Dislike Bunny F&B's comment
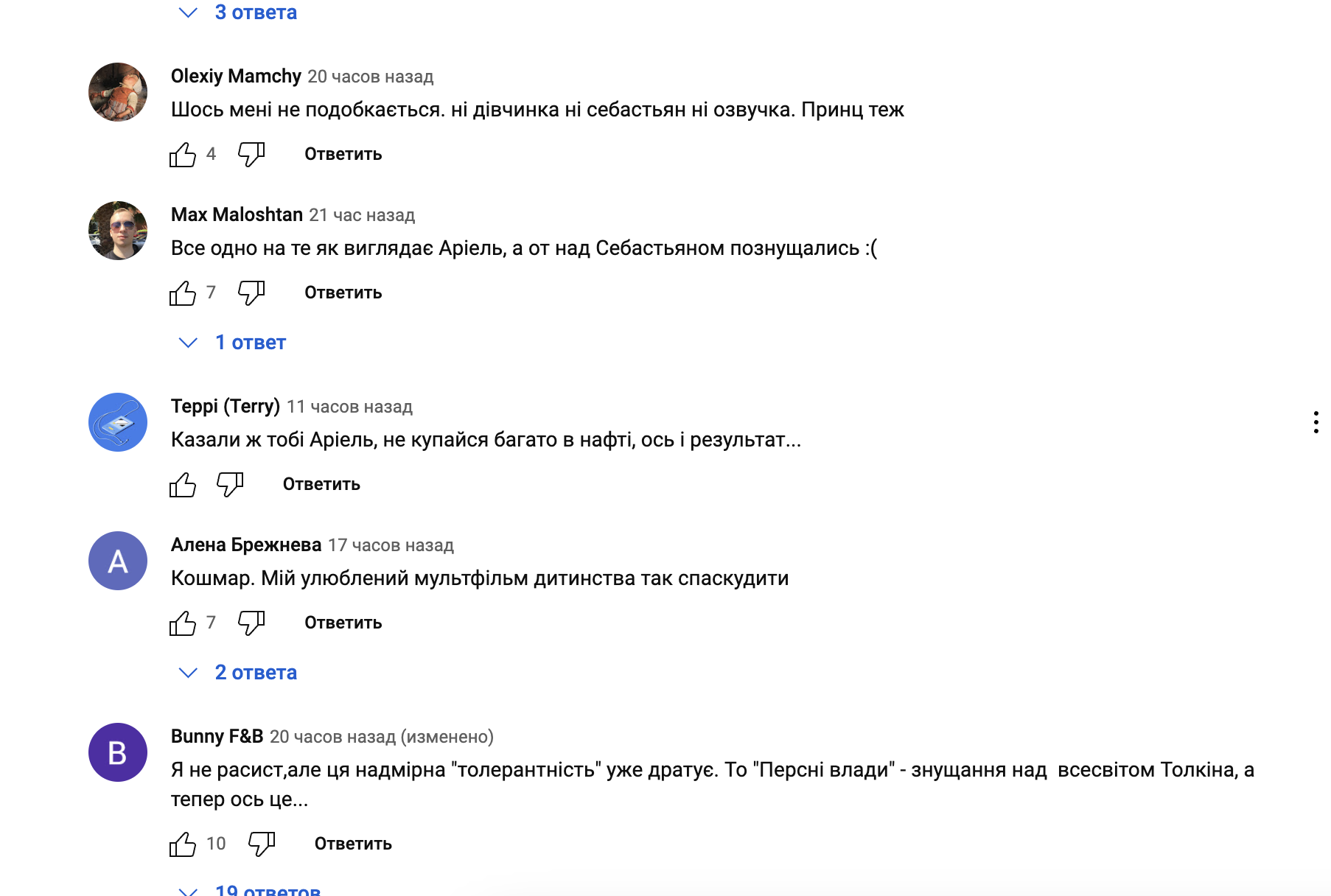Image resolution: width=1331 pixels, height=896 pixels. pyautogui.click(x=262, y=844)
